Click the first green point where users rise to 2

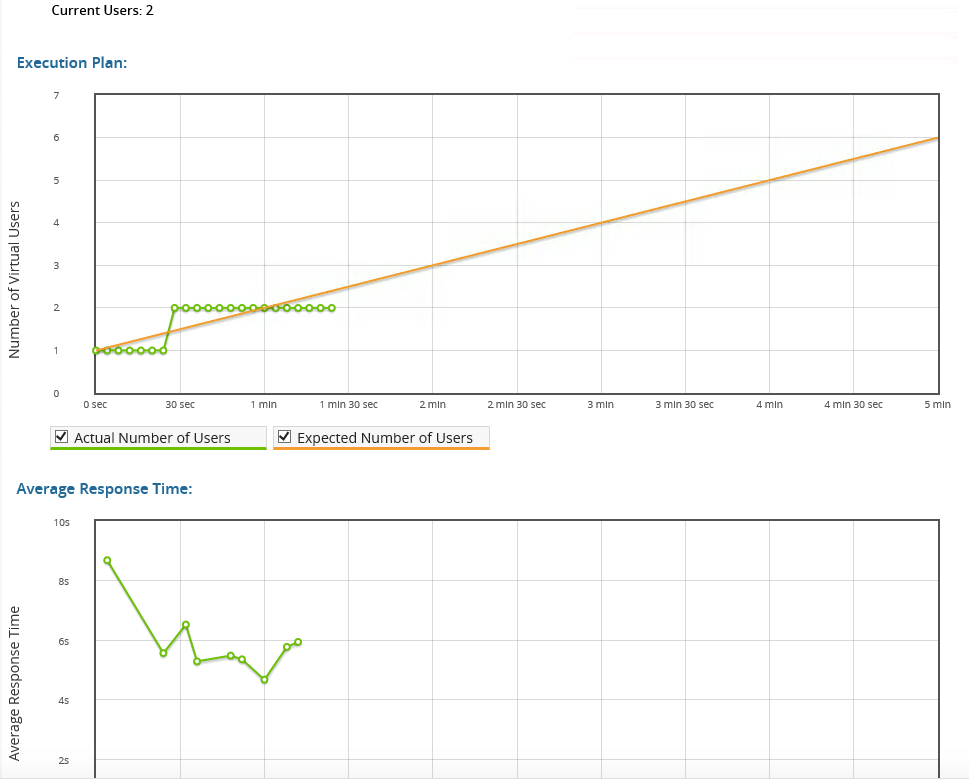click(x=174, y=308)
